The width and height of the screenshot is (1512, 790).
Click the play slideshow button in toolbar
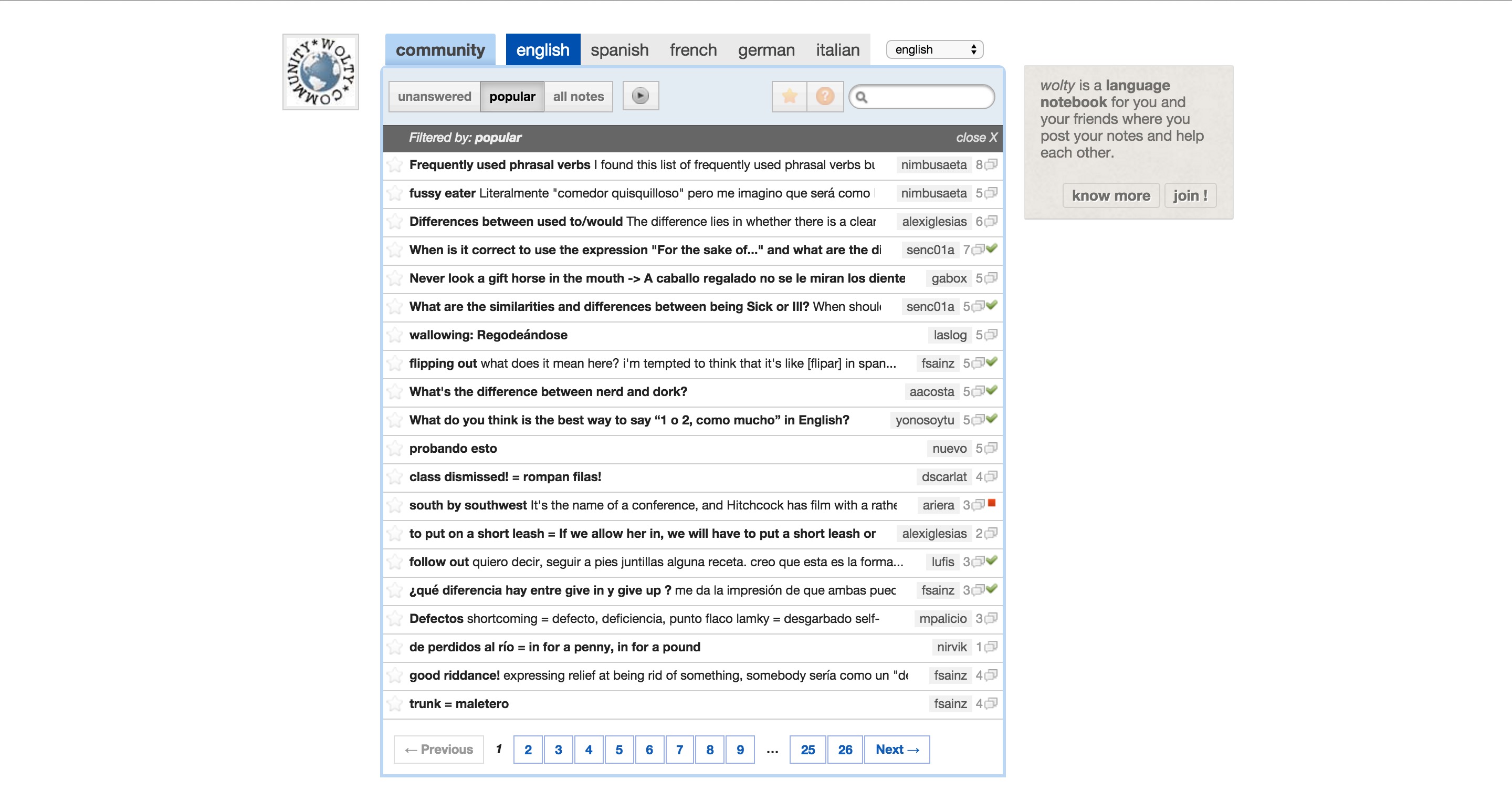640,96
